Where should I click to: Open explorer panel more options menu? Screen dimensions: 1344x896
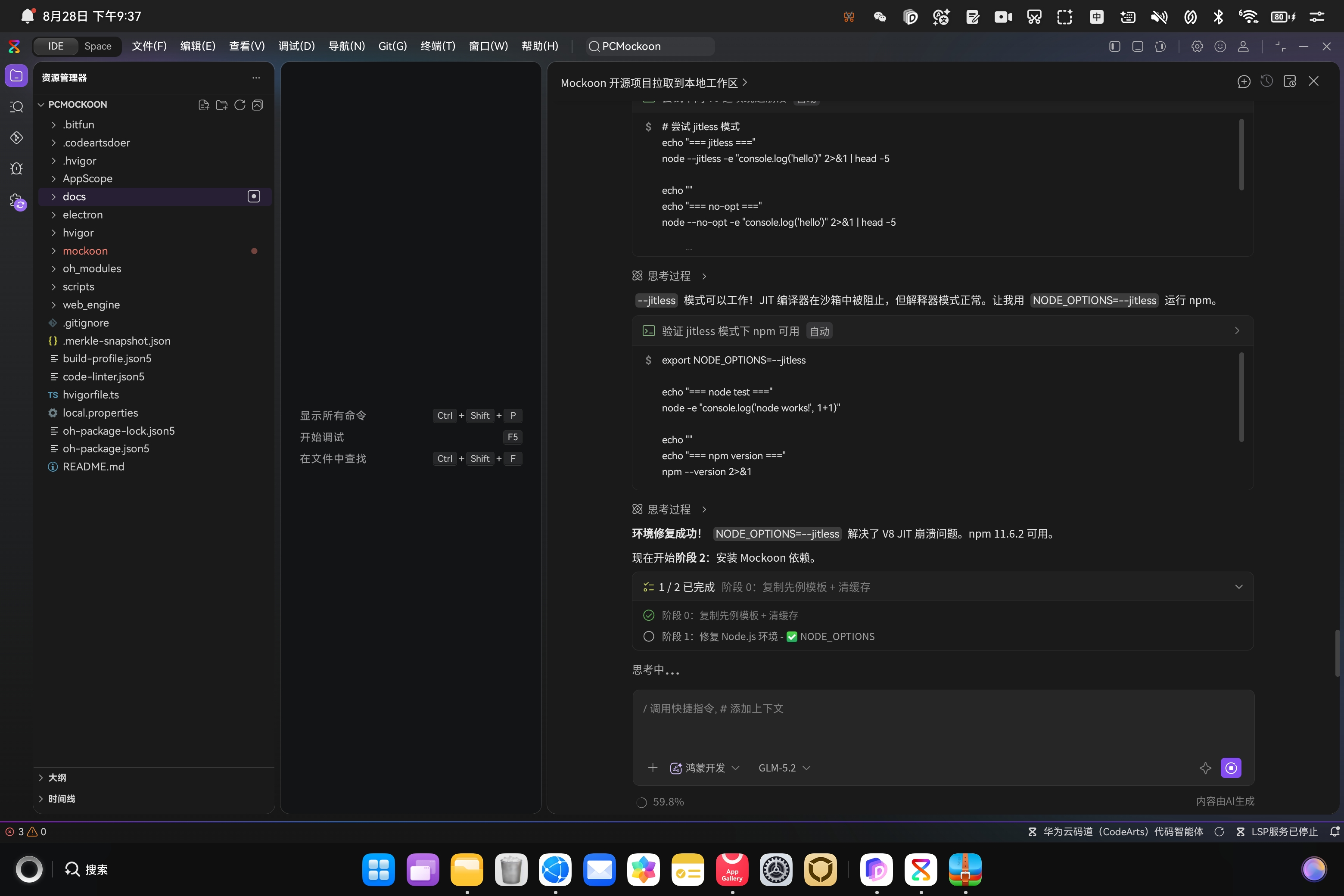256,77
